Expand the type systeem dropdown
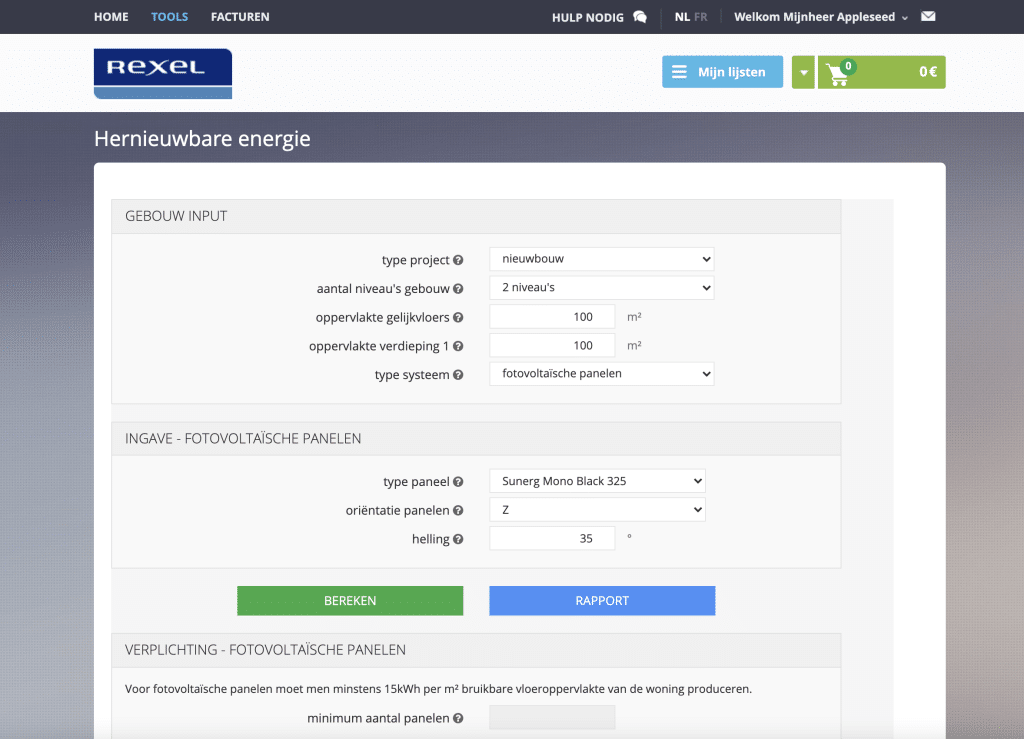1024x739 pixels. coord(601,374)
